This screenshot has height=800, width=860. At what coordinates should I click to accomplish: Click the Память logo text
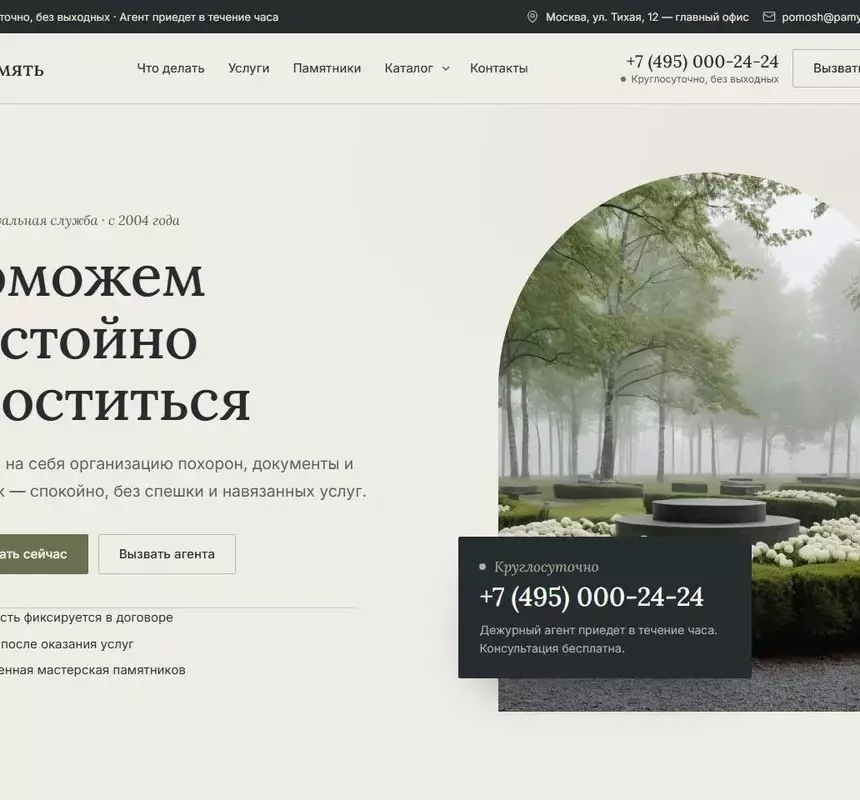[x=21, y=70]
